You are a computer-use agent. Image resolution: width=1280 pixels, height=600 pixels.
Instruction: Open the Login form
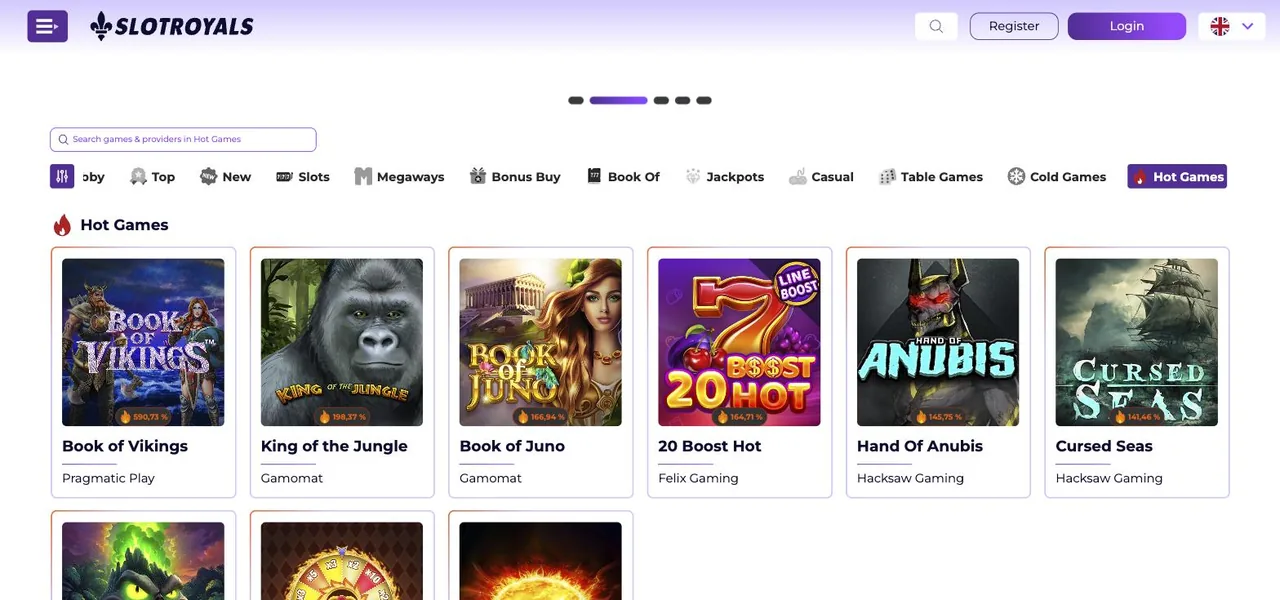tap(1127, 26)
